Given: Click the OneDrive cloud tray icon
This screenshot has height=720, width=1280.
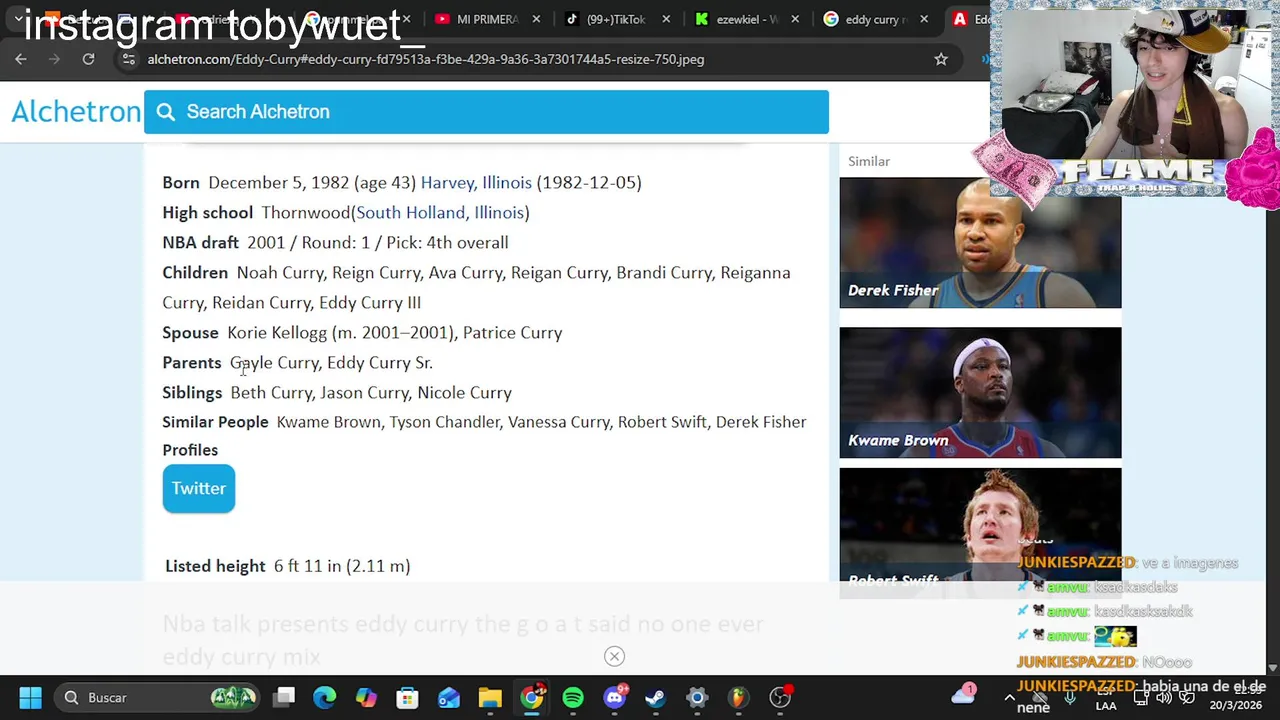Looking at the screenshot, I should point(964,694).
